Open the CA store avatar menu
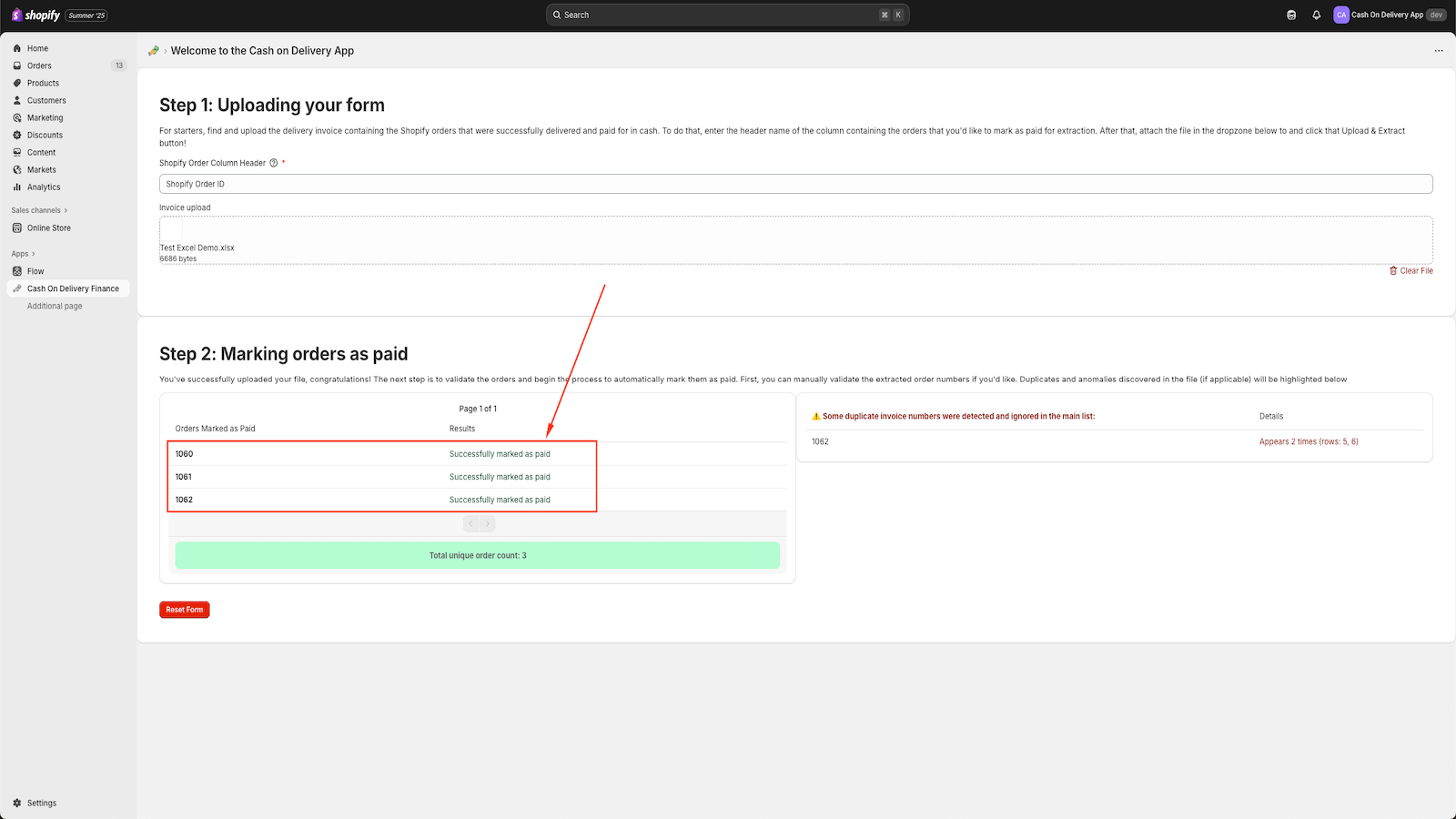The width and height of the screenshot is (1456, 819). [1341, 15]
